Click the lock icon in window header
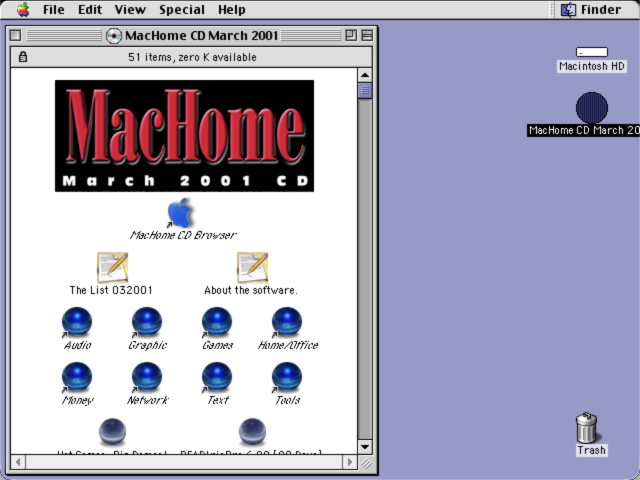This screenshot has height=480, width=640. point(23,57)
